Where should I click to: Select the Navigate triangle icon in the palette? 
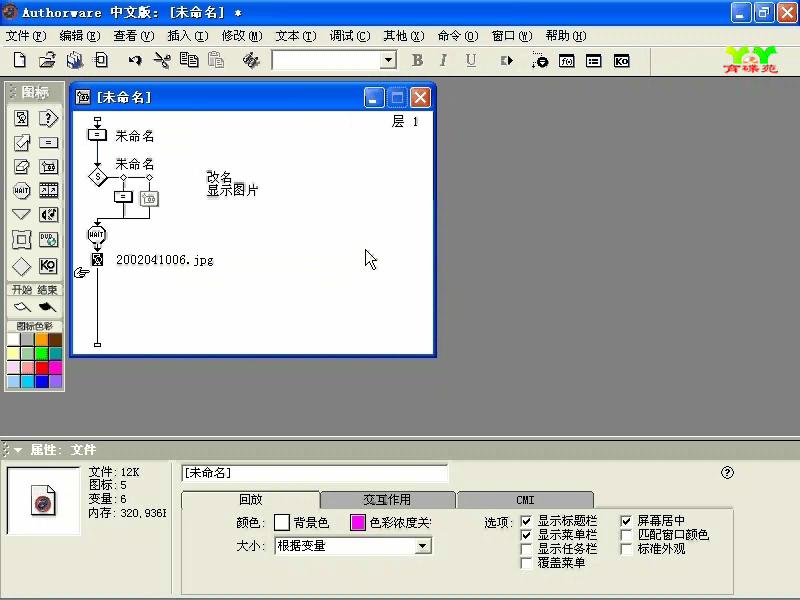click(21, 214)
